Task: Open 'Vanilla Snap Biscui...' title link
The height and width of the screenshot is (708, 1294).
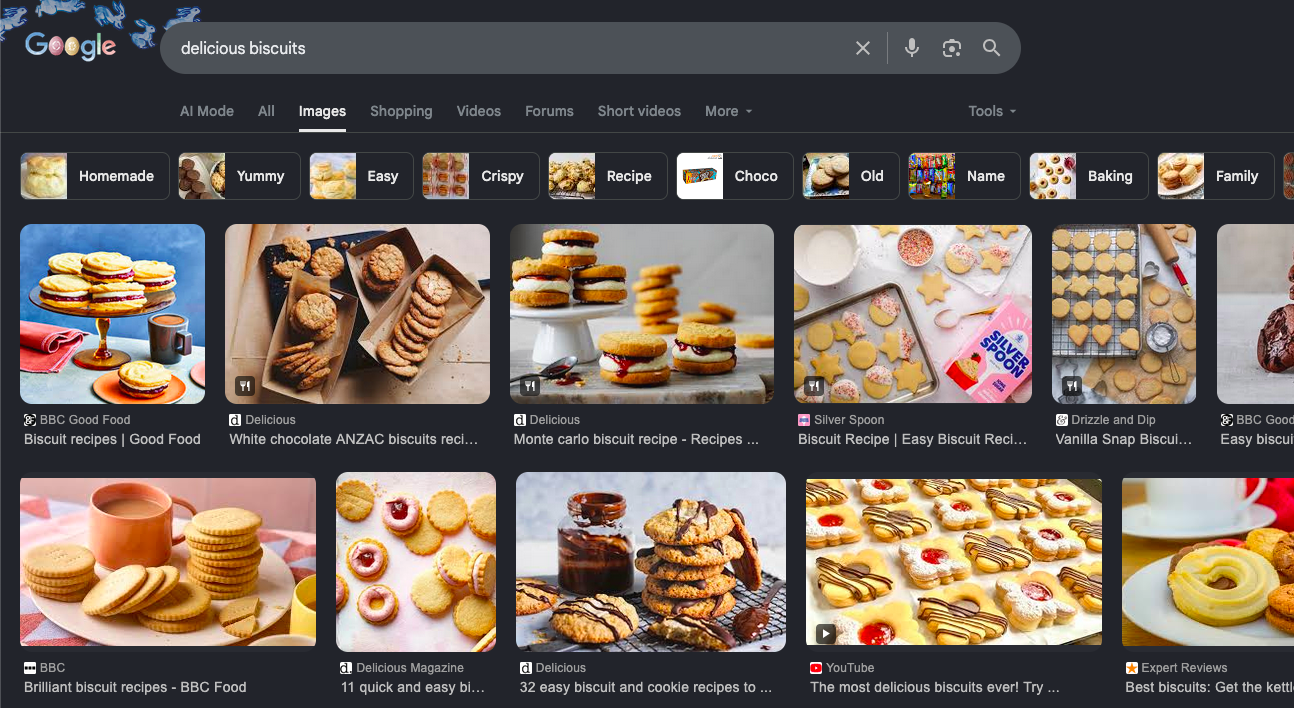Action: point(1124,439)
